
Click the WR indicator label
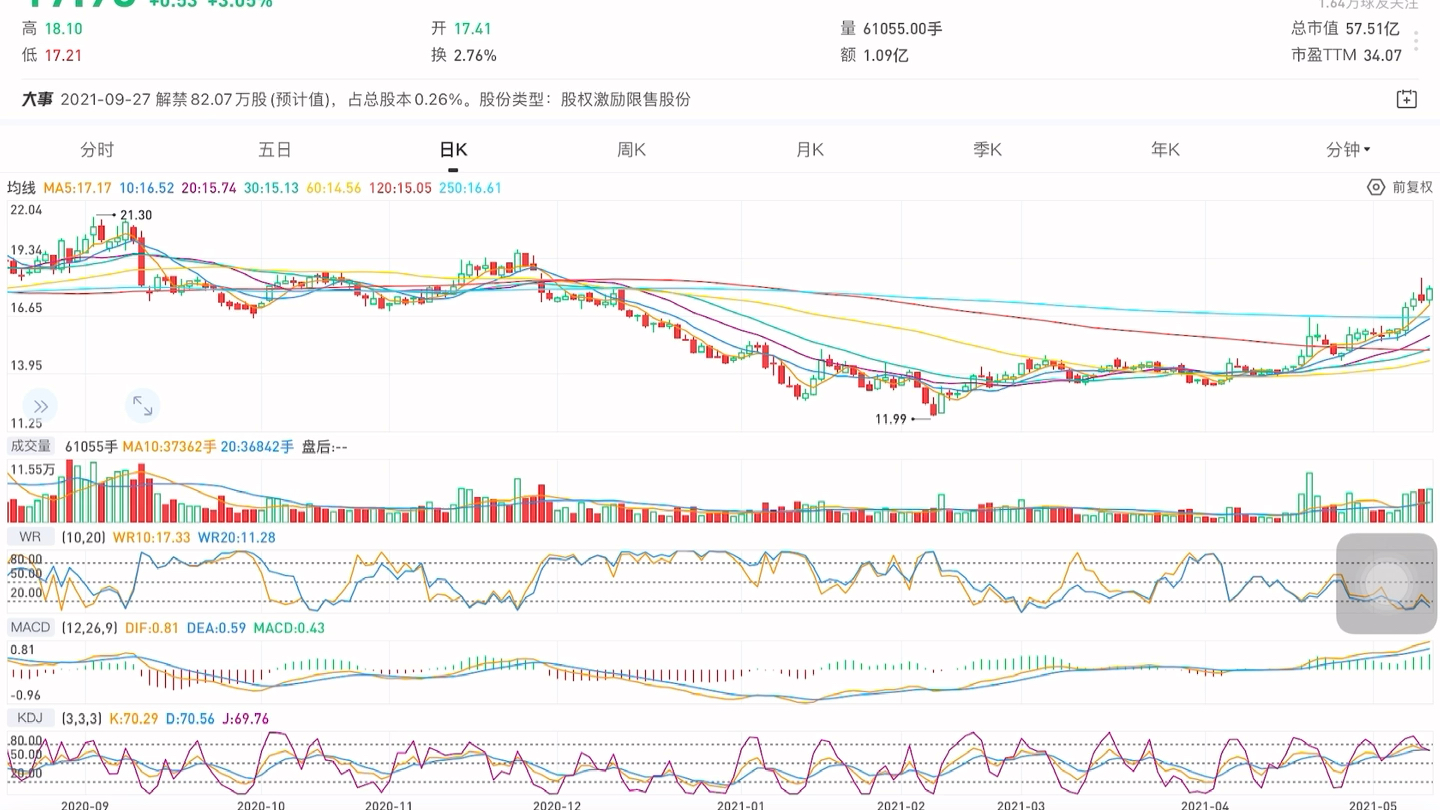pyautogui.click(x=30, y=537)
